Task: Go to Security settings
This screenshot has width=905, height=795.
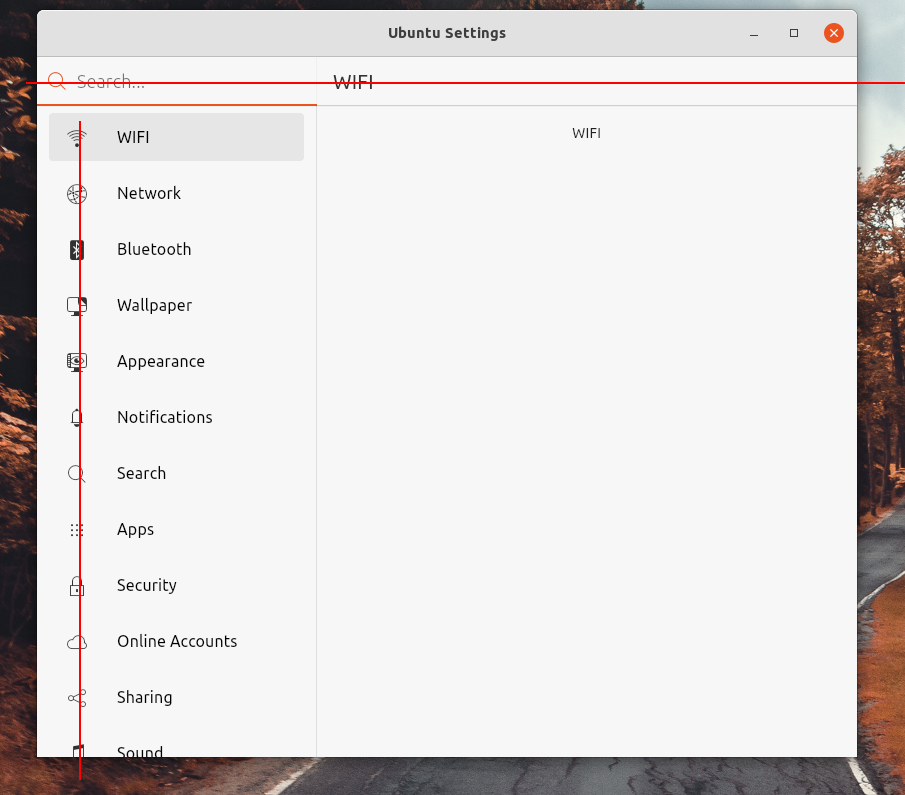Action: point(146,585)
